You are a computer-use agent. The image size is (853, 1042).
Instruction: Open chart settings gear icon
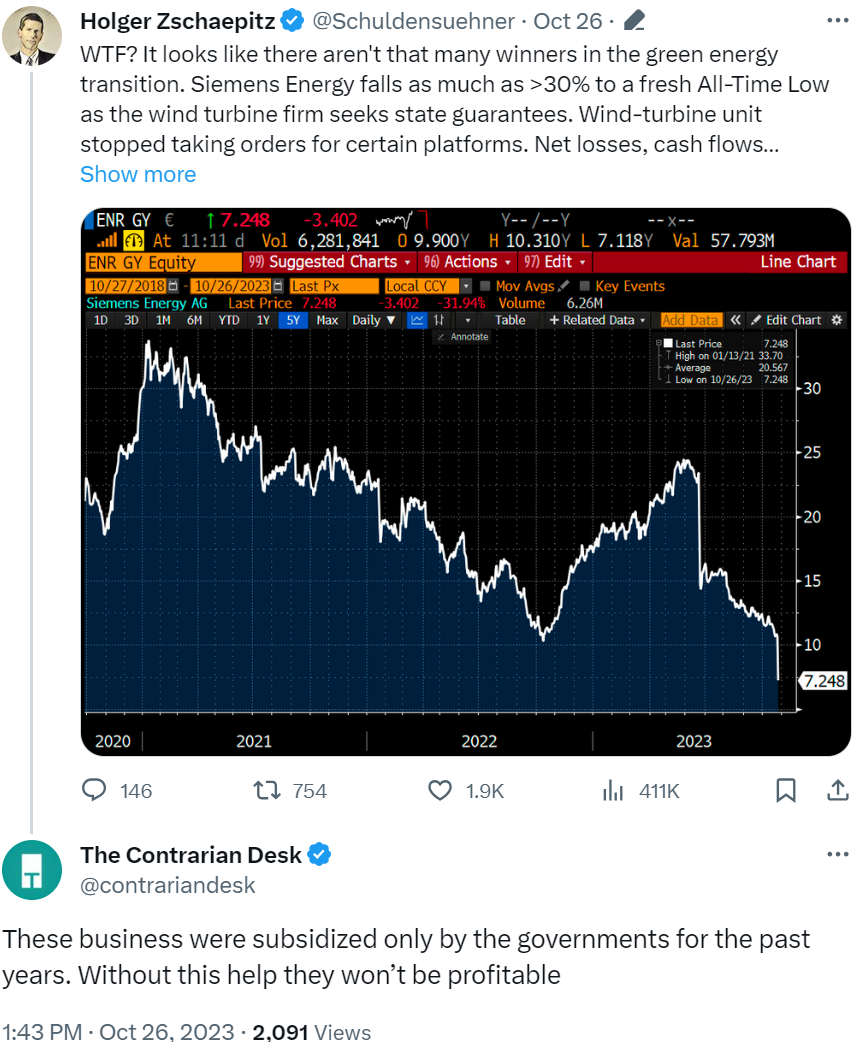[x=838, y=320]
